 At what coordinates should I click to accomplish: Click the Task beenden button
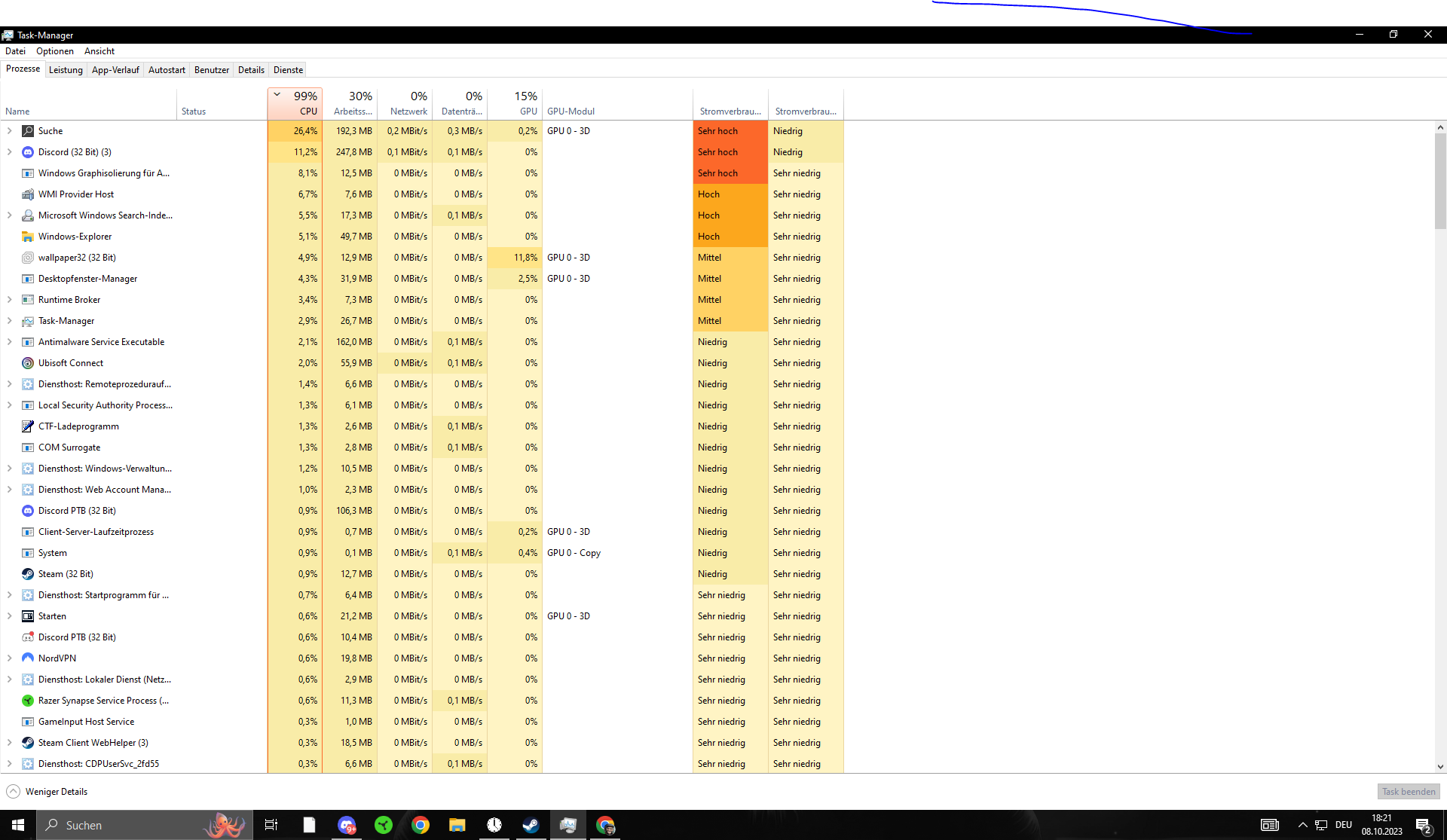[1408, 792]
